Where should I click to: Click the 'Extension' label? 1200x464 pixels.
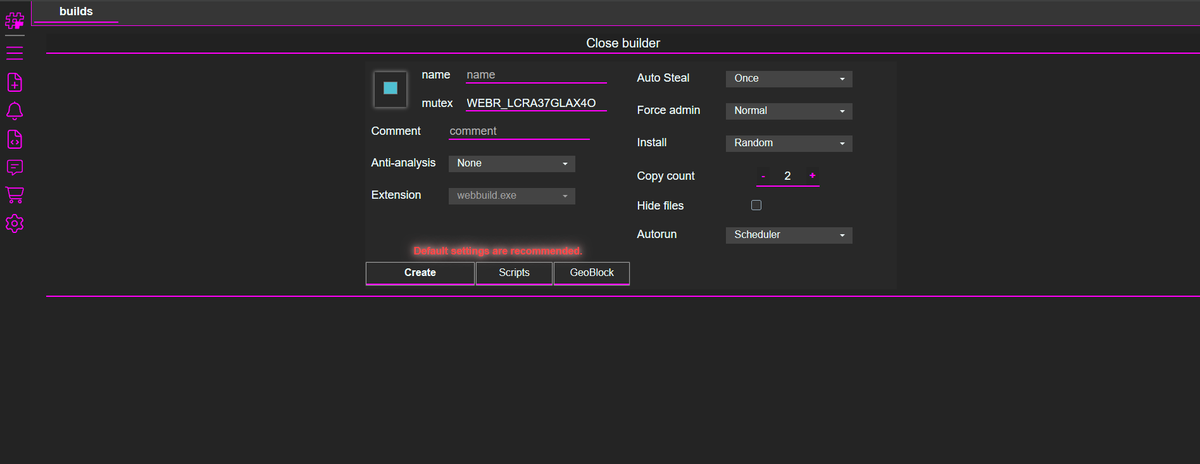tap(396, 195)
